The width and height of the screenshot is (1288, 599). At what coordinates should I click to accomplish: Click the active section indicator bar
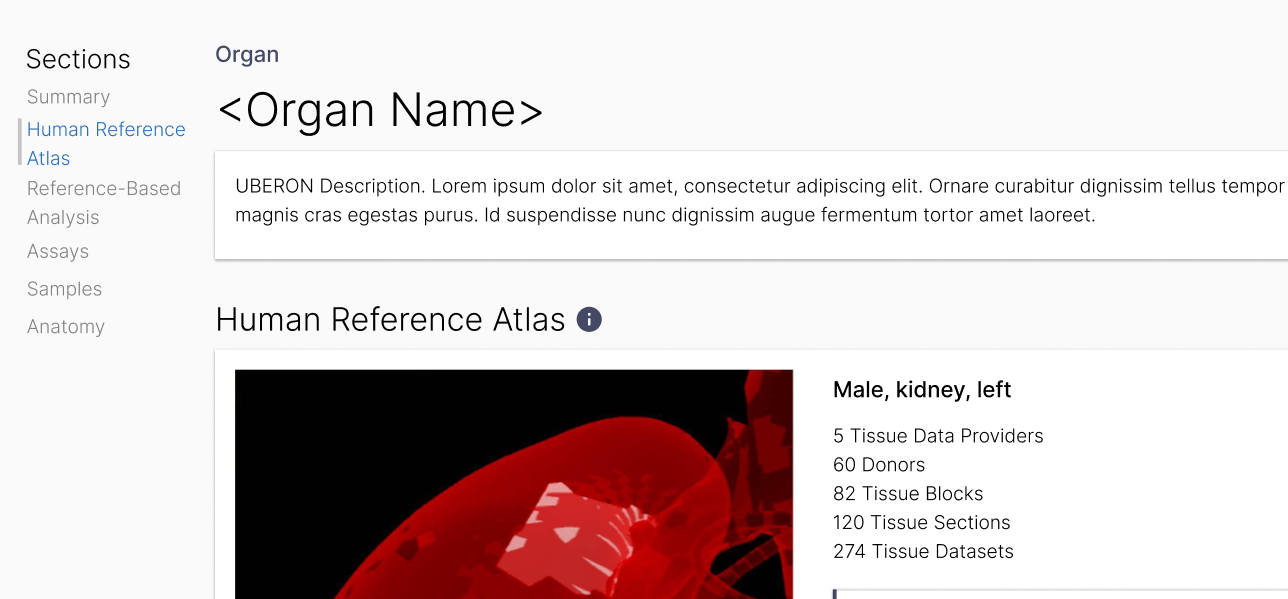tap(18, 143)
